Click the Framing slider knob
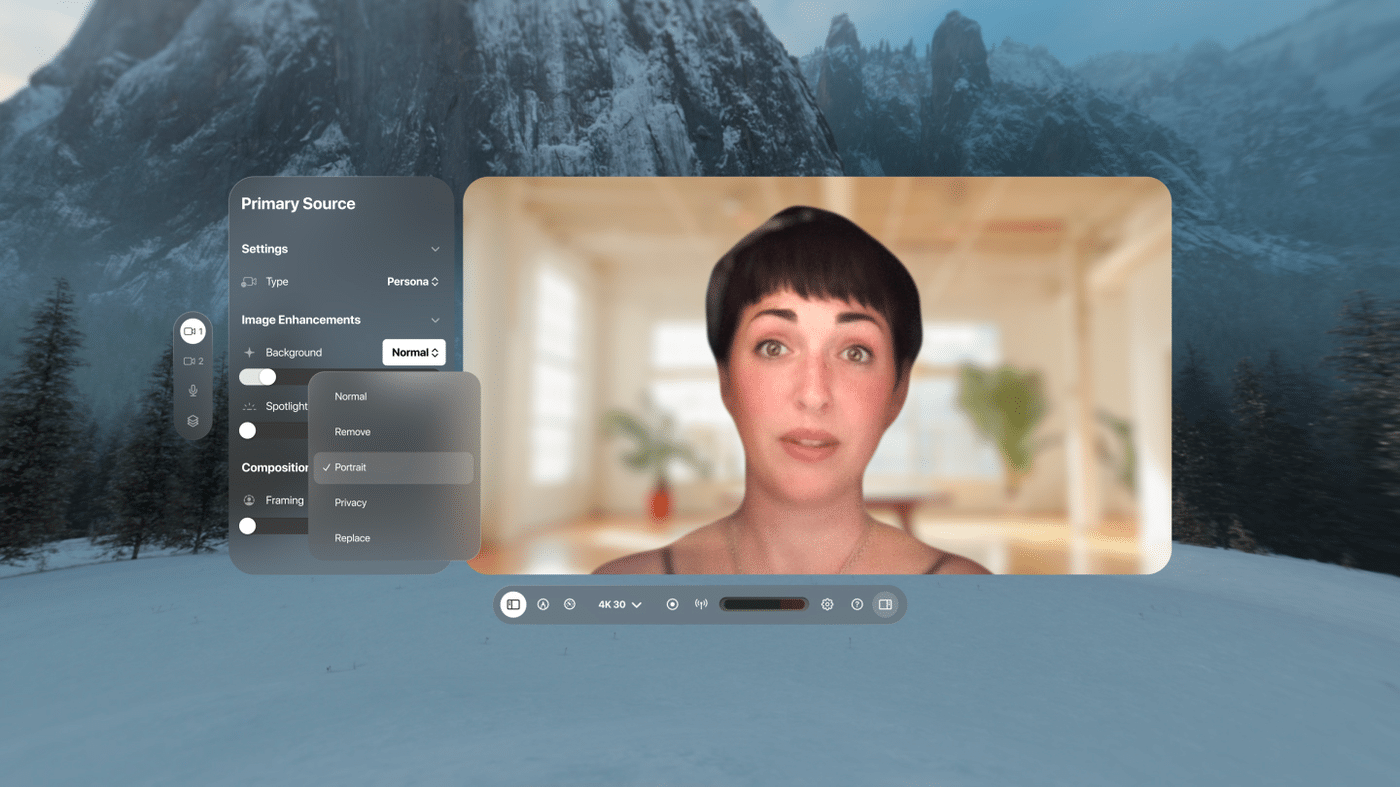Screen dimensions: 1400x787 point(248,526)
